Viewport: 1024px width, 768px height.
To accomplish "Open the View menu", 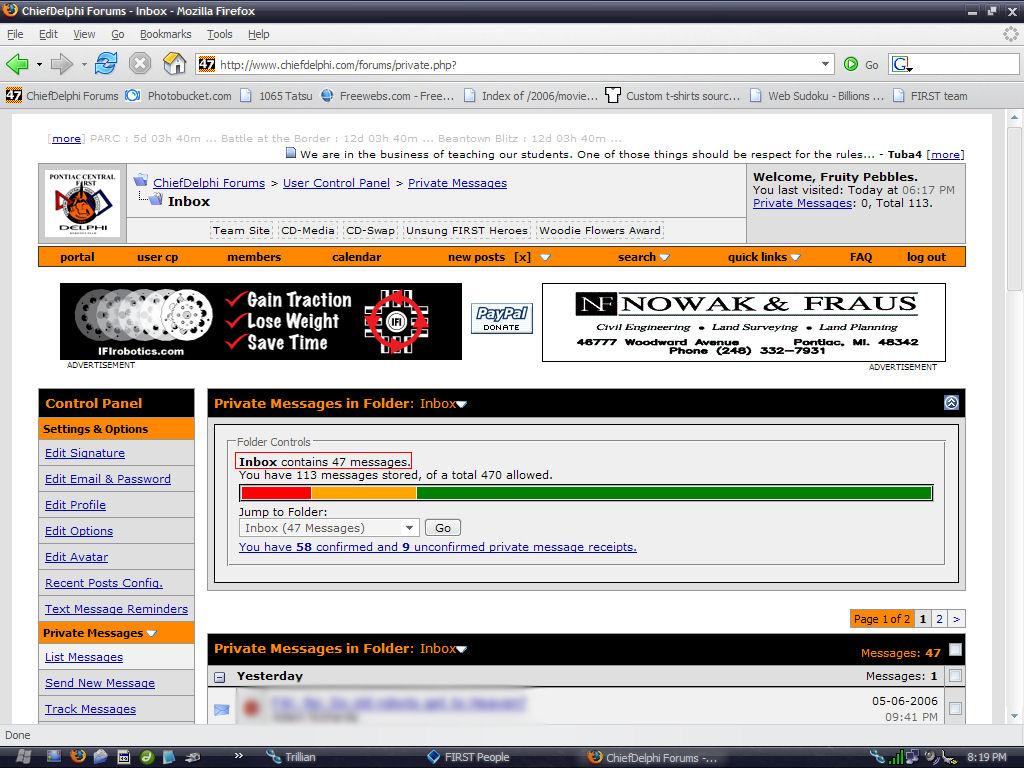I will coord(84,34).
